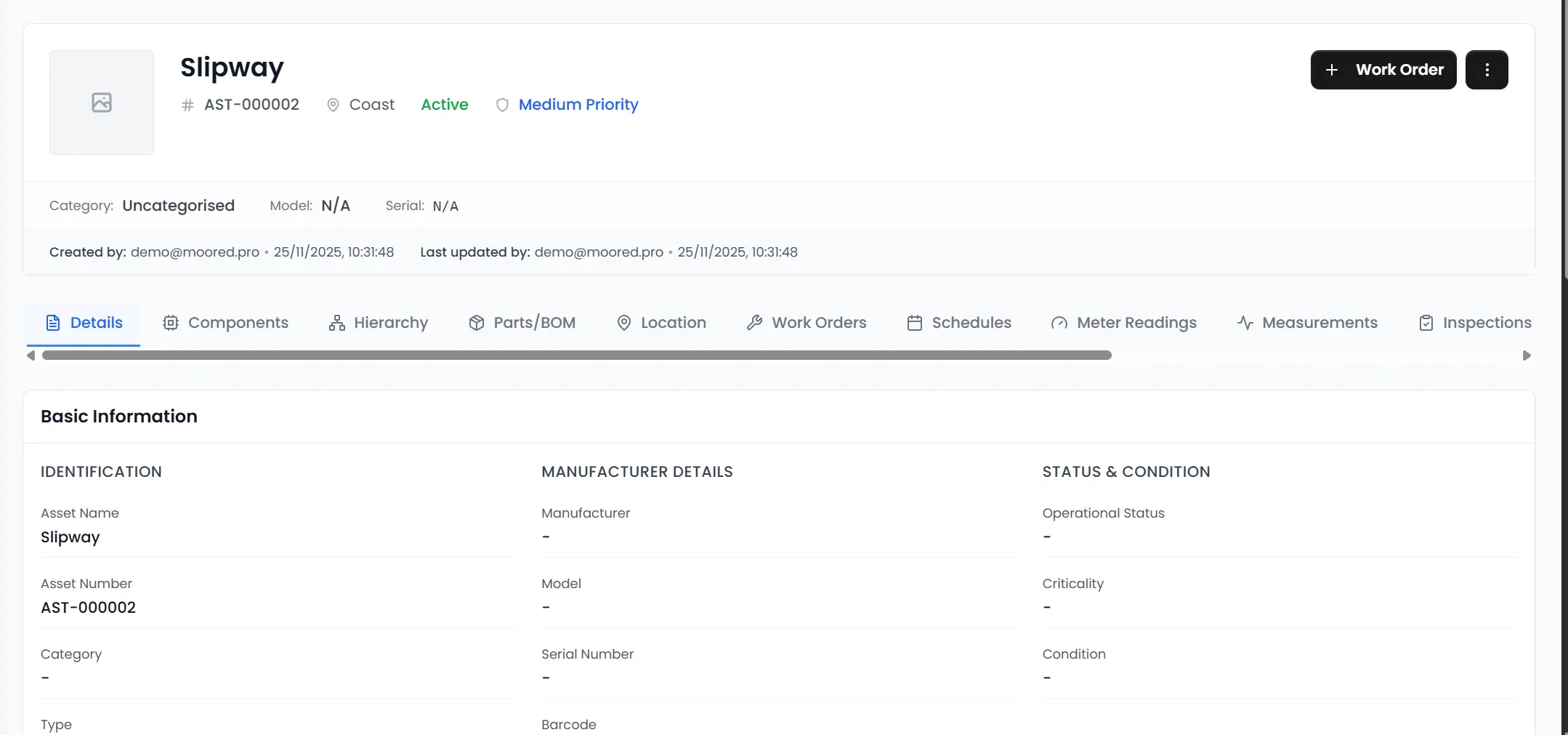This screenshot has width=1568, height=735.
Task: Open the three-dot actions menu
Action: [x=1487, y=69]
